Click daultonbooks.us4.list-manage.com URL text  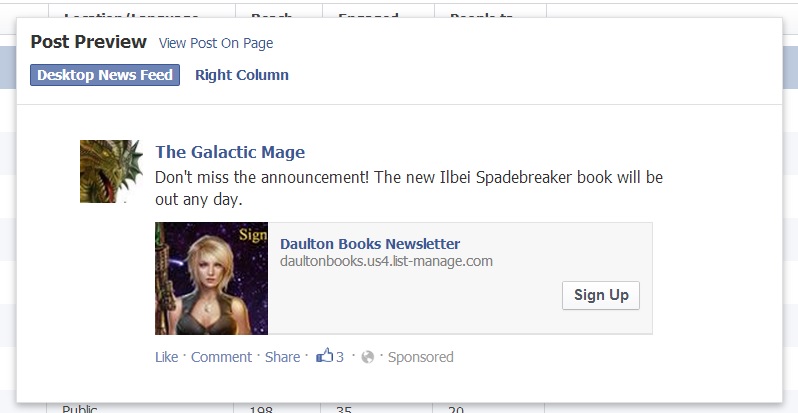[x=386, y=261]
